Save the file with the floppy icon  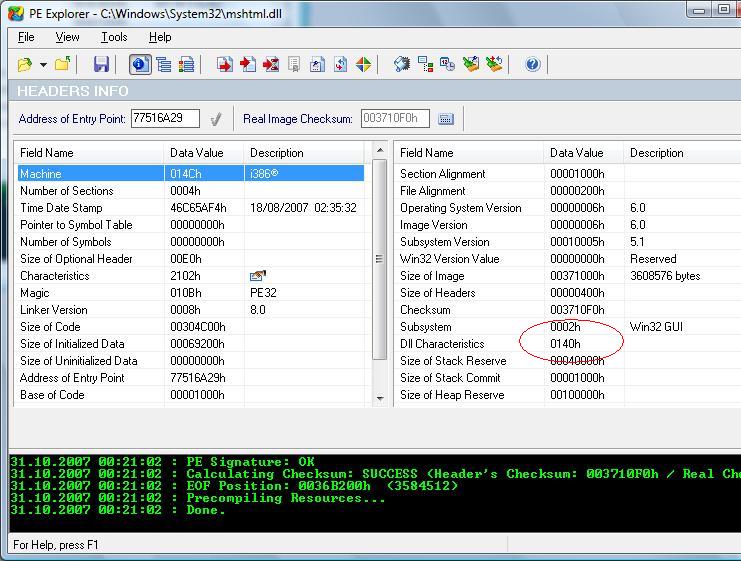click(101, 64)
